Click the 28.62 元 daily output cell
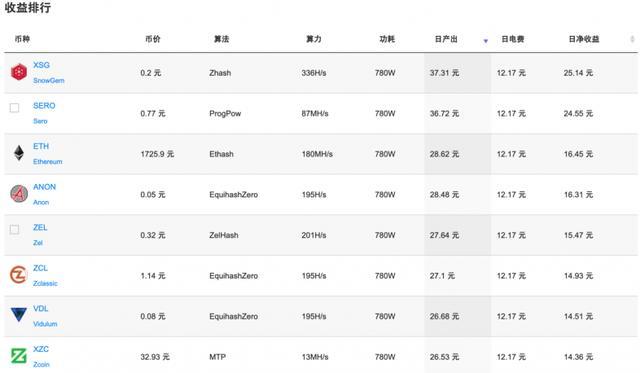The width and height of the screenshot is (640, 373). click(x=444, y=154)
